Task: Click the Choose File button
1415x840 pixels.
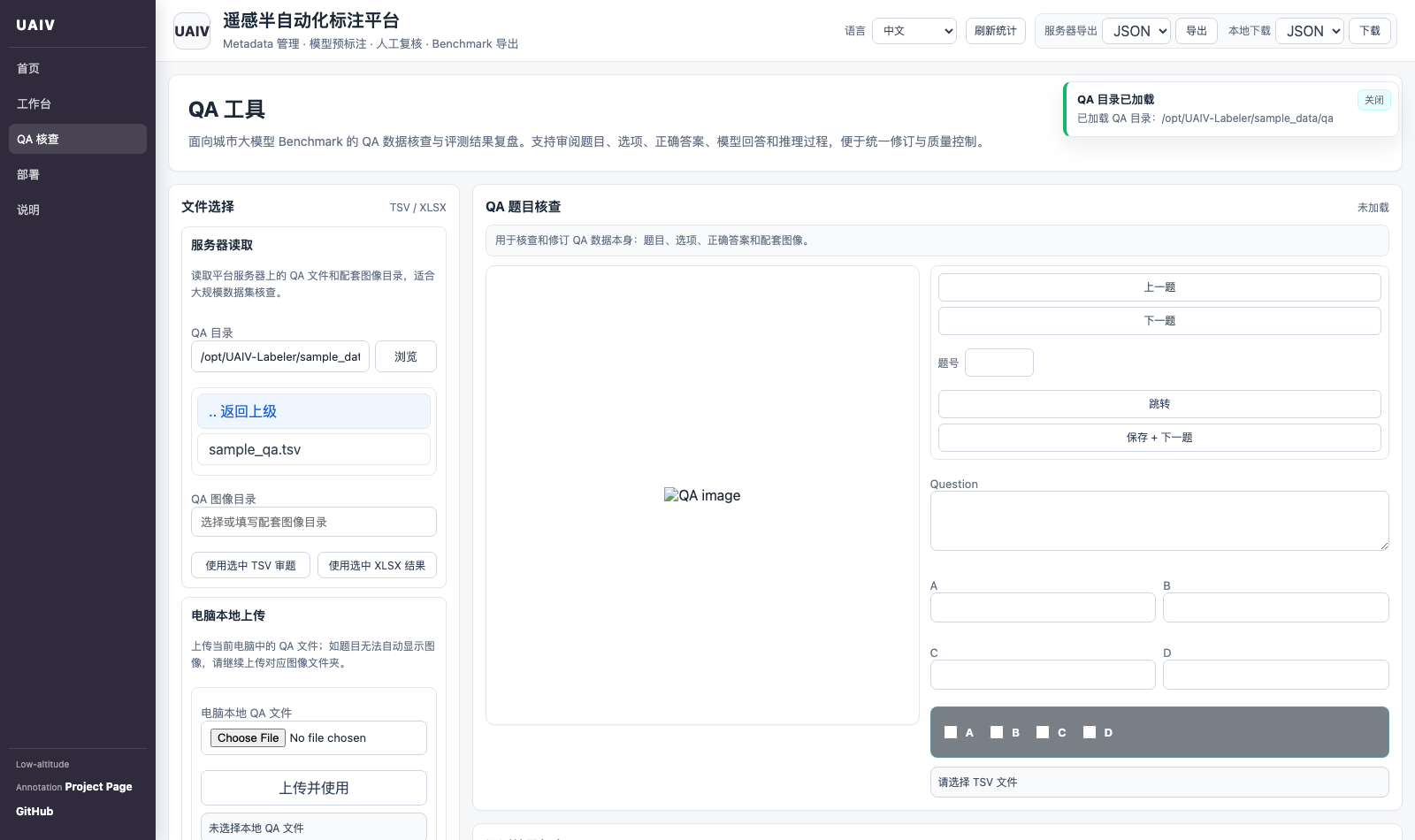Action: [249, 737]
